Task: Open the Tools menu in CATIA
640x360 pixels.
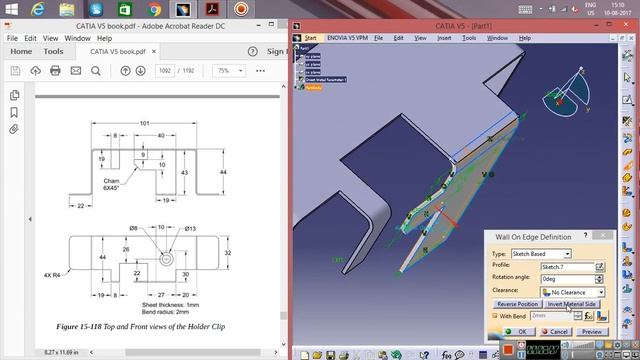Action: point(469,38)
